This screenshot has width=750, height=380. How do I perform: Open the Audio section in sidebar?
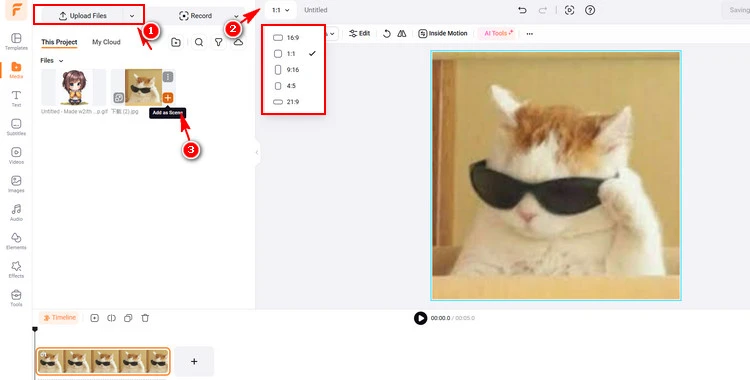(x=16, y=212)
